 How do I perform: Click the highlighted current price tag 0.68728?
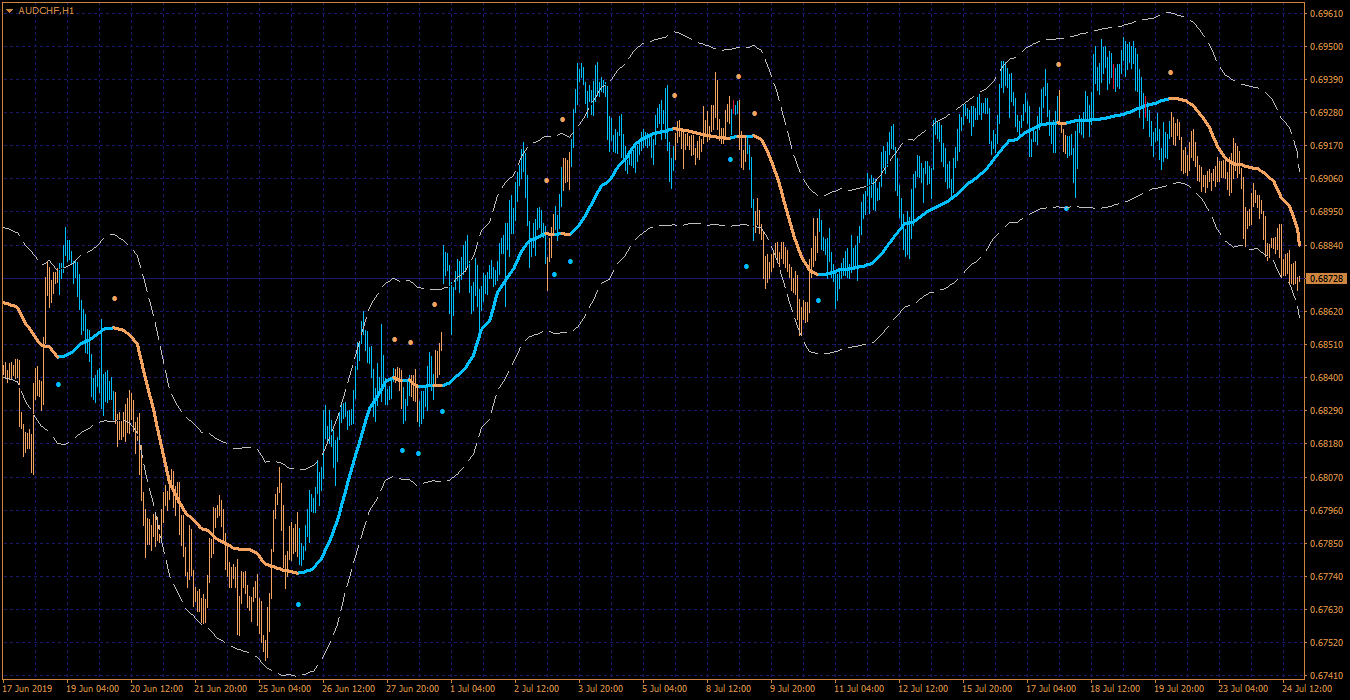pos(1326,278)
